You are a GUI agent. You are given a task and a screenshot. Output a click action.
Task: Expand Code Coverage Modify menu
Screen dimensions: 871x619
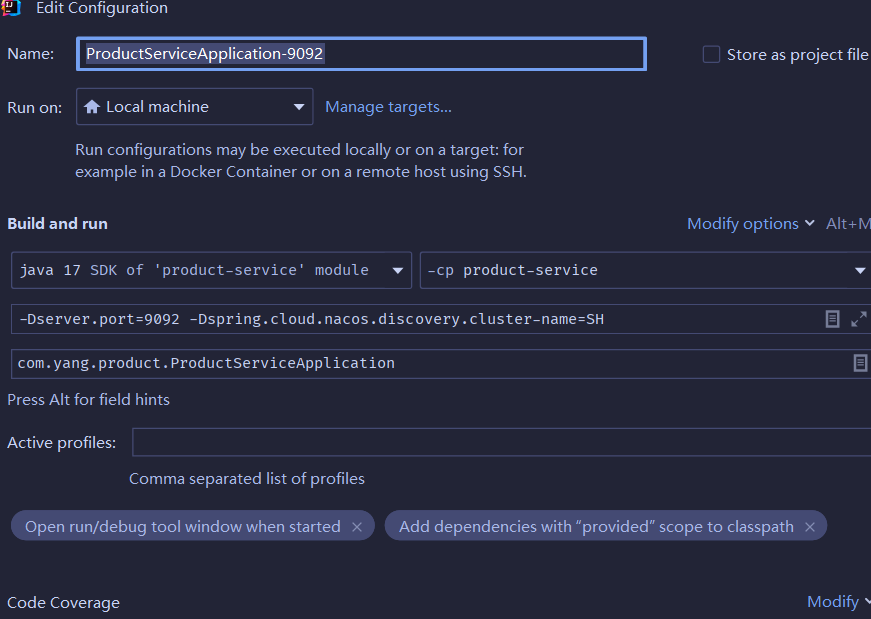[x=838, y=601]
